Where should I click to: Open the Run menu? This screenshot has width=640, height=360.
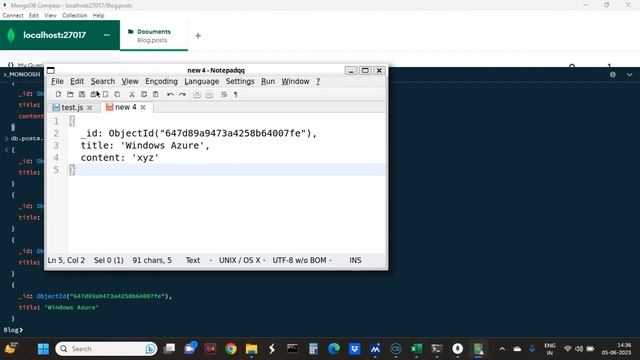point(268,81)
